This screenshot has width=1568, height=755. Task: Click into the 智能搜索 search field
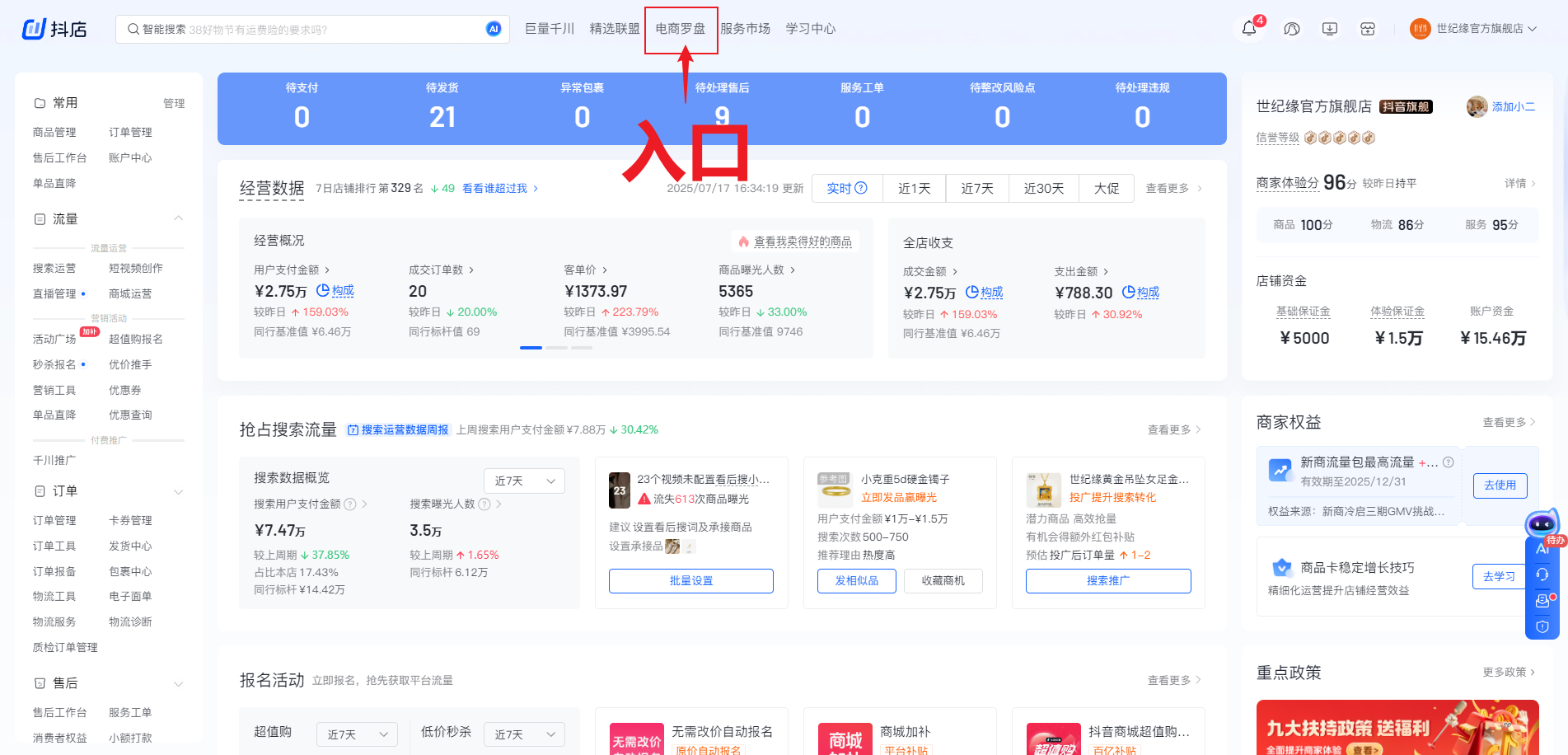(313, 29)
